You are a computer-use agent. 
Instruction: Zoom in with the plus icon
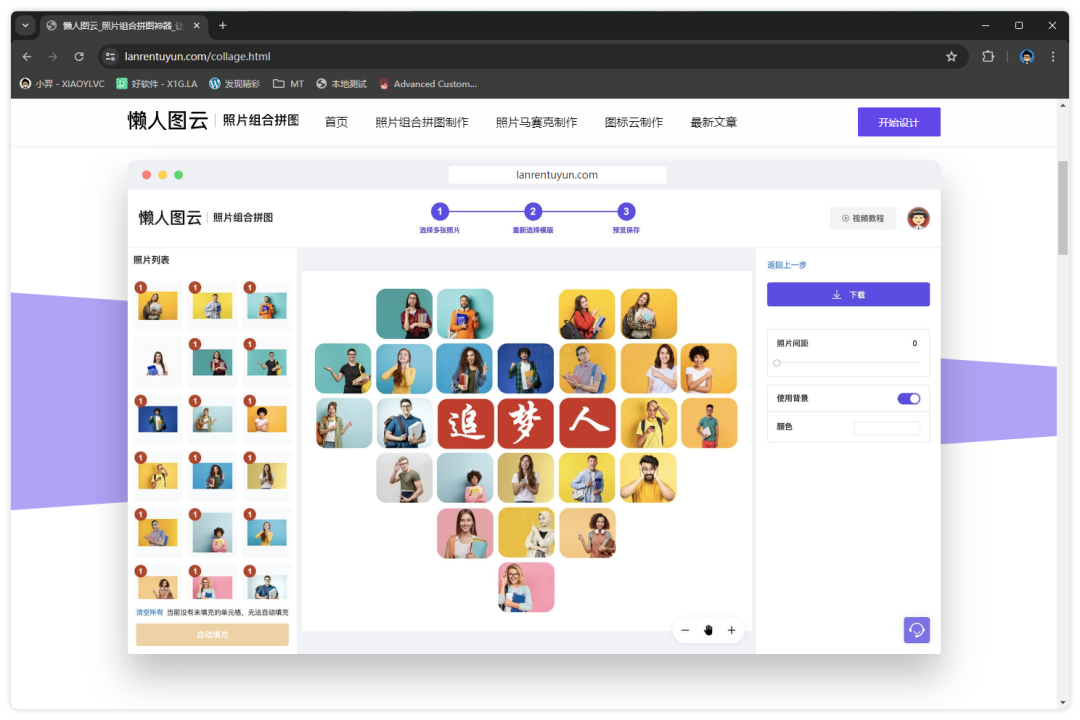(x=731, y=630)
